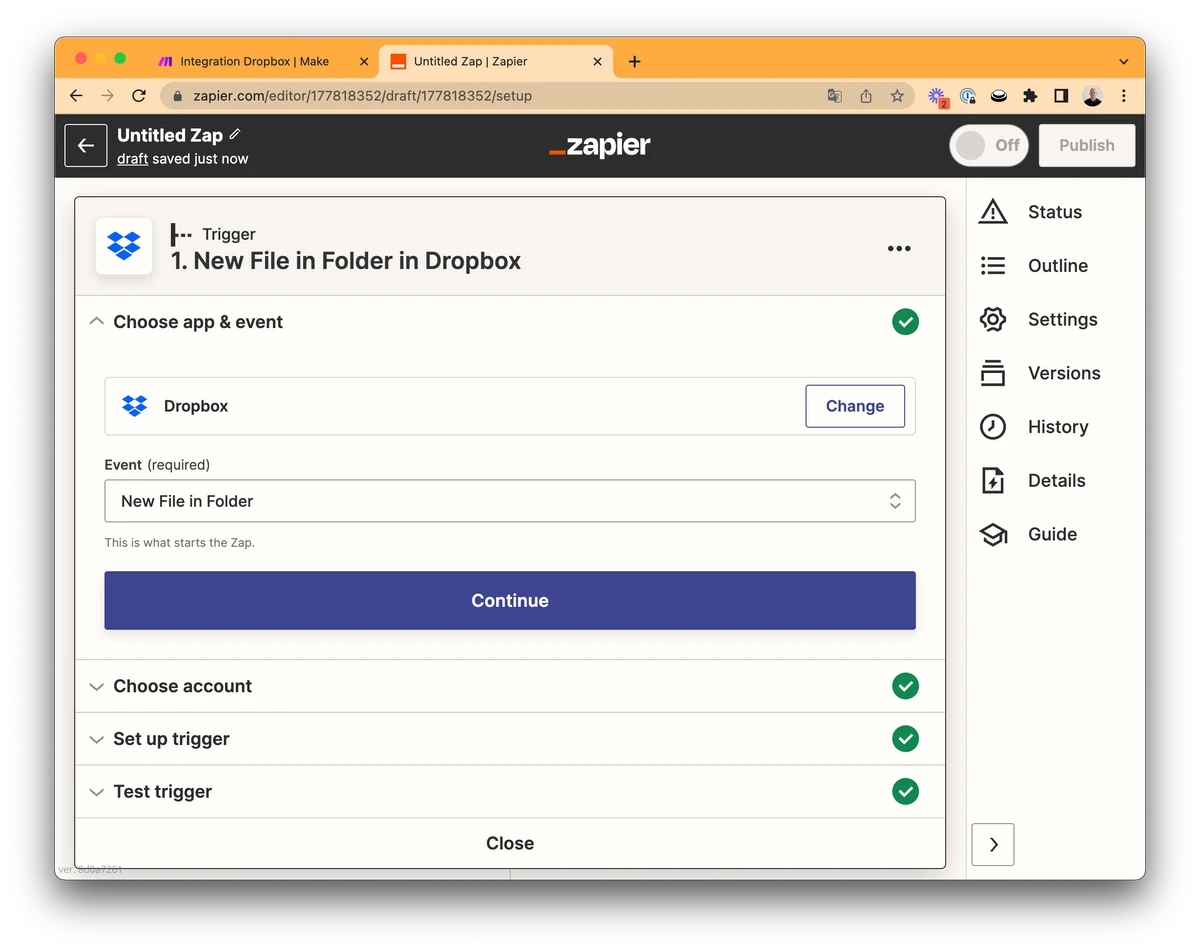
Task: Click the green check for Choose account
Action: tap(905, 686)
